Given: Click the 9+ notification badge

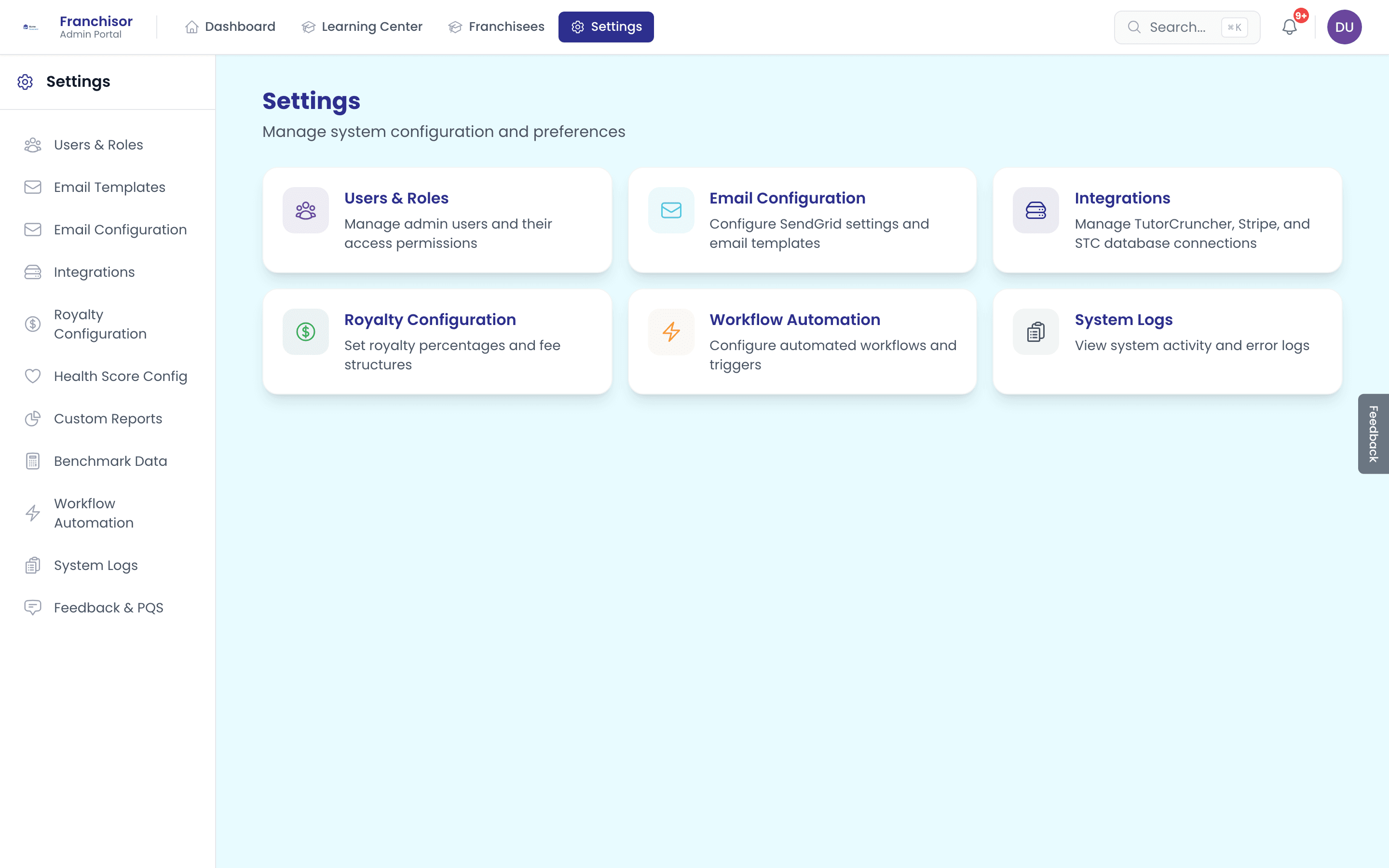Looking at the screenshot, I should pos(1301,15).
